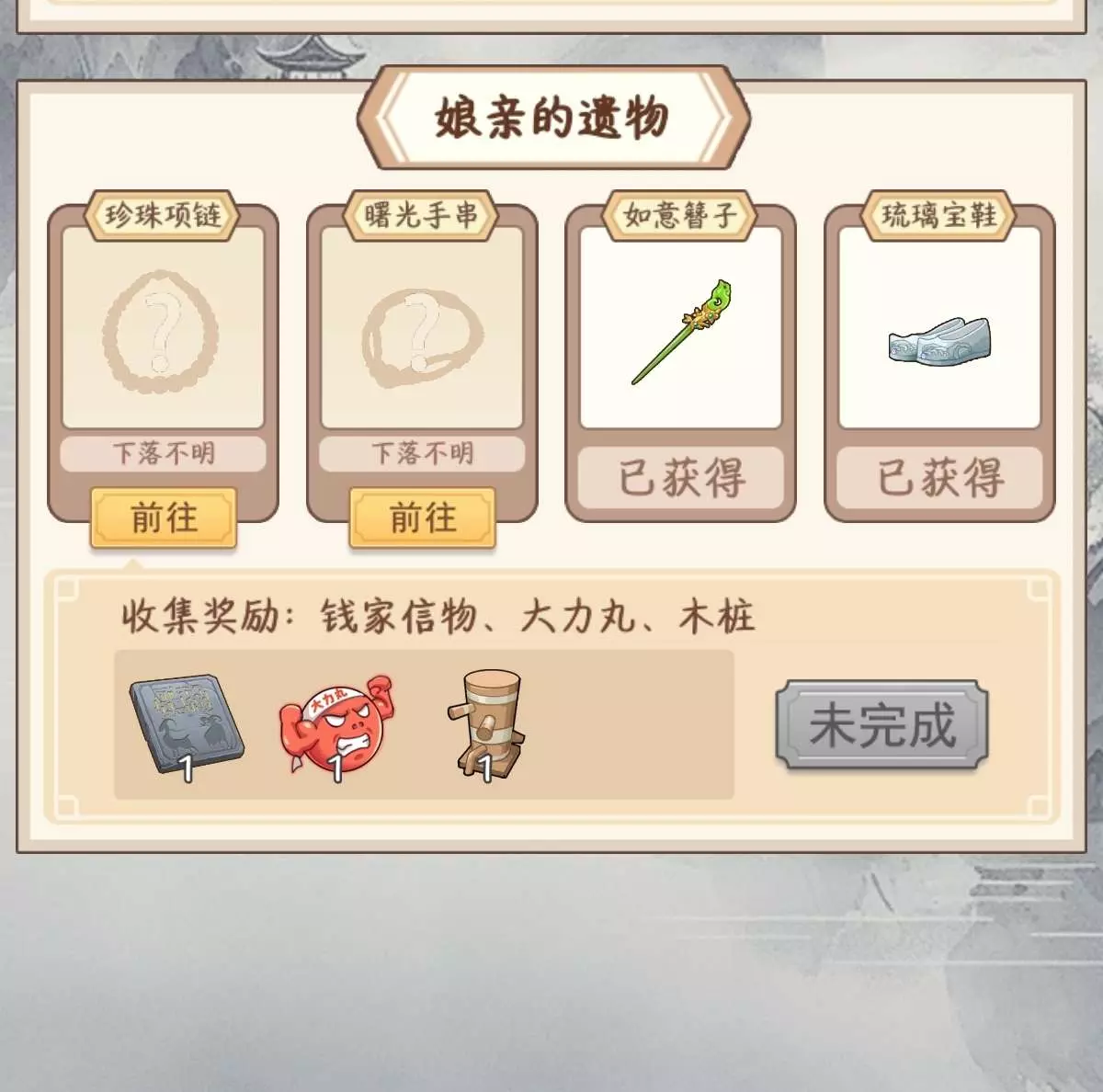Click the grey 未完成 button
The width and height of the screenshot is (1103, 1092).
pos(881,724)
